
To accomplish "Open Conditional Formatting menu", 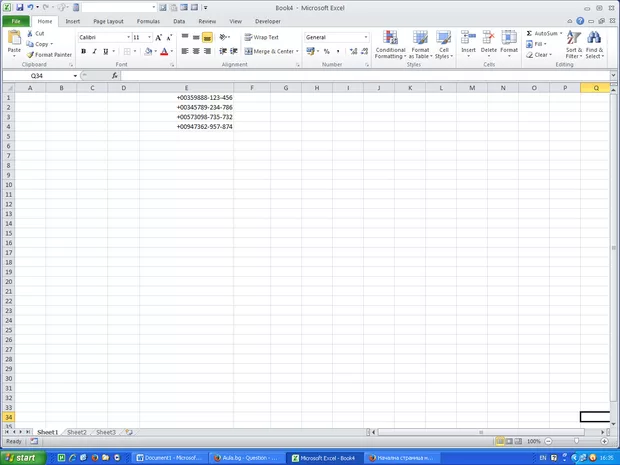I will pos(390,44).
